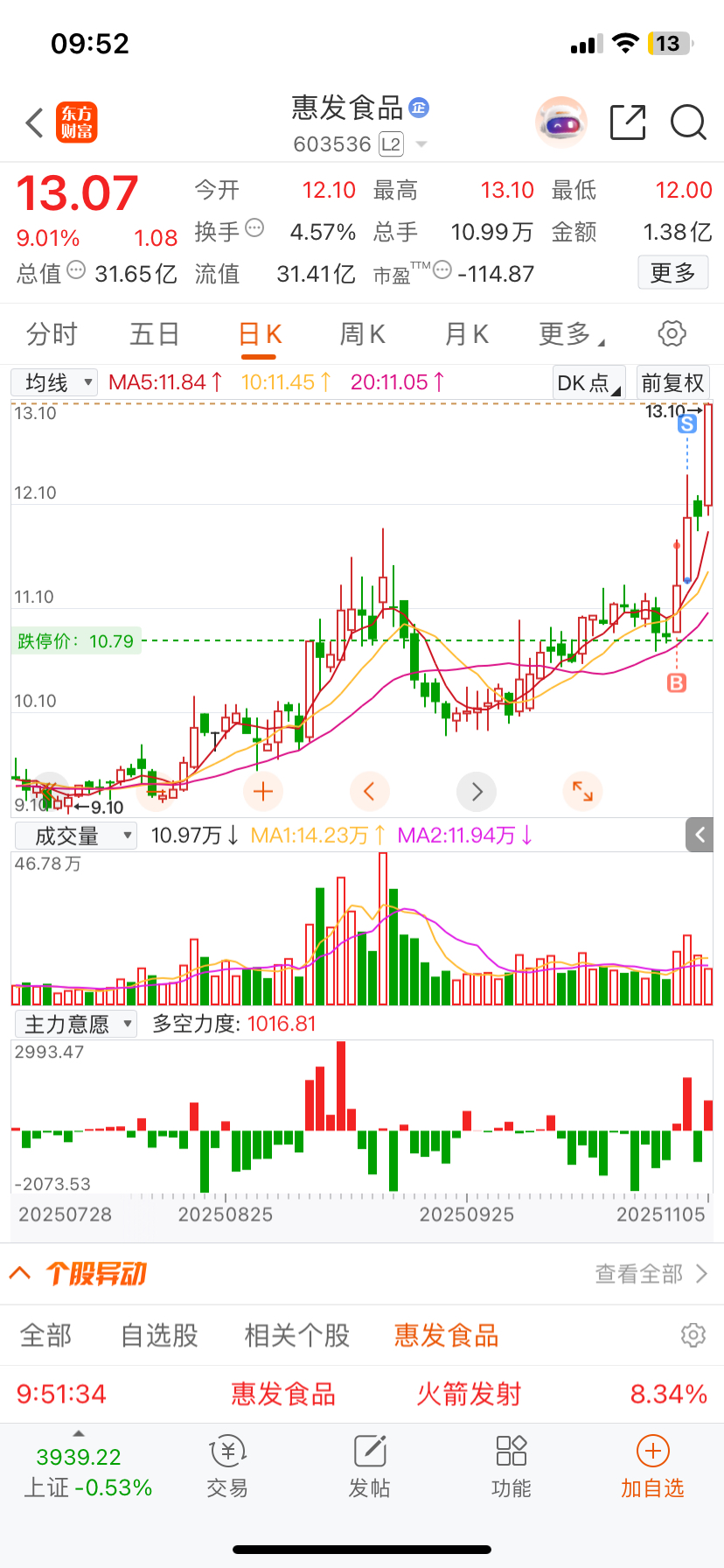Tap the 跌停价 10.79 label
Image resolution: width=724 pixels, height=1568 pixels.
coord(76,641)
